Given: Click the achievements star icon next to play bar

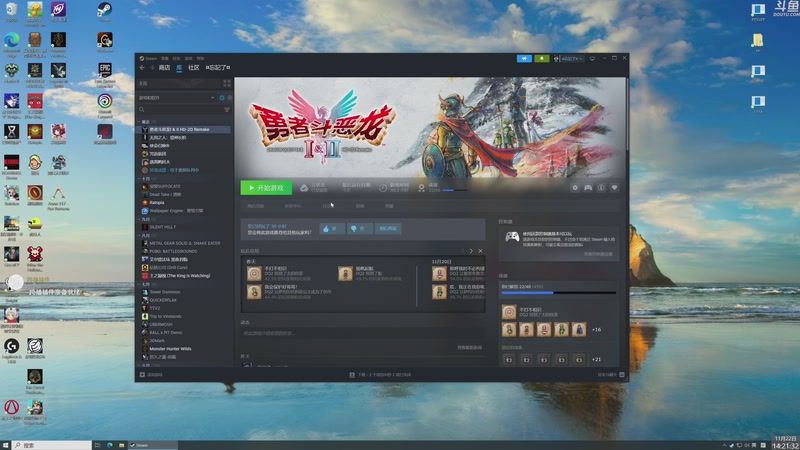Looking at the screenshot, I should (x=421, y=188).
